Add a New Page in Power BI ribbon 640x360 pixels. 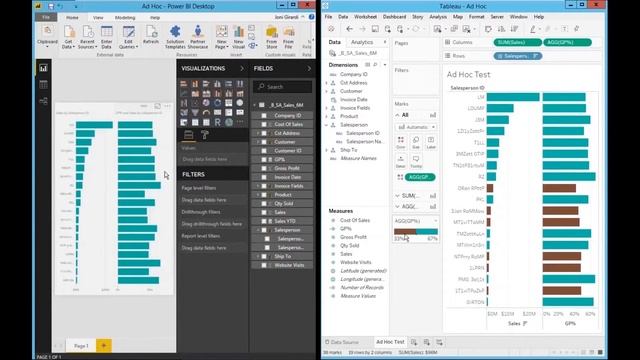coord(222,37)
